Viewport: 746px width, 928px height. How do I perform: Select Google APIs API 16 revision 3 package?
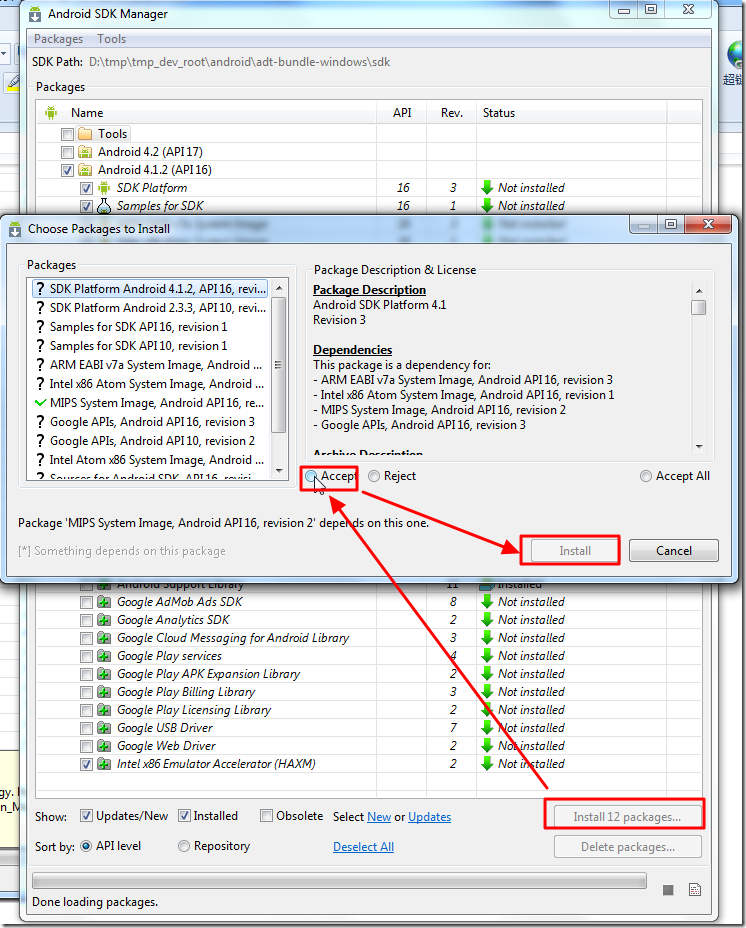click(x=150, y=422)
